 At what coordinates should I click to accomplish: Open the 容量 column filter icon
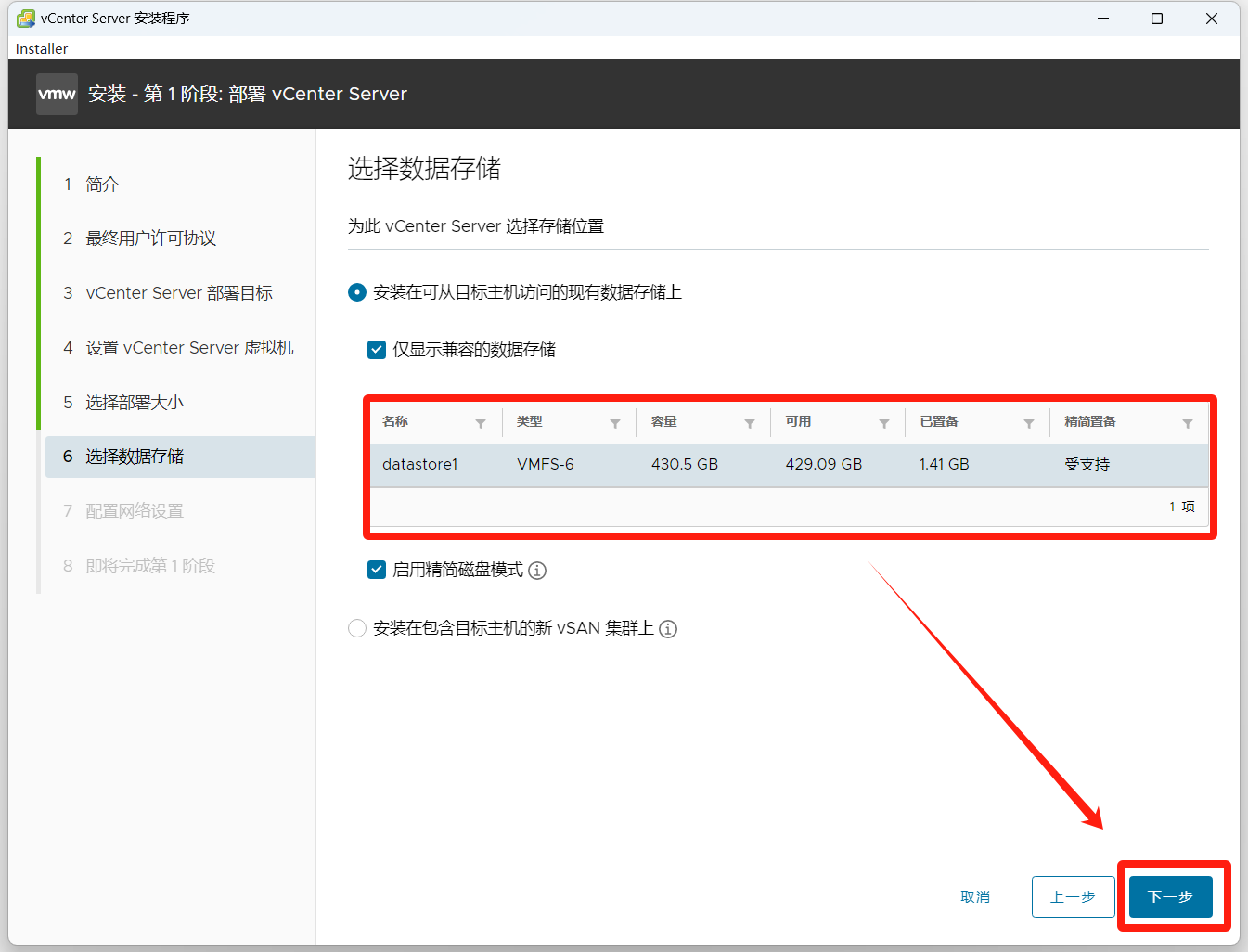pyautogui.click(x=750, y=424)
